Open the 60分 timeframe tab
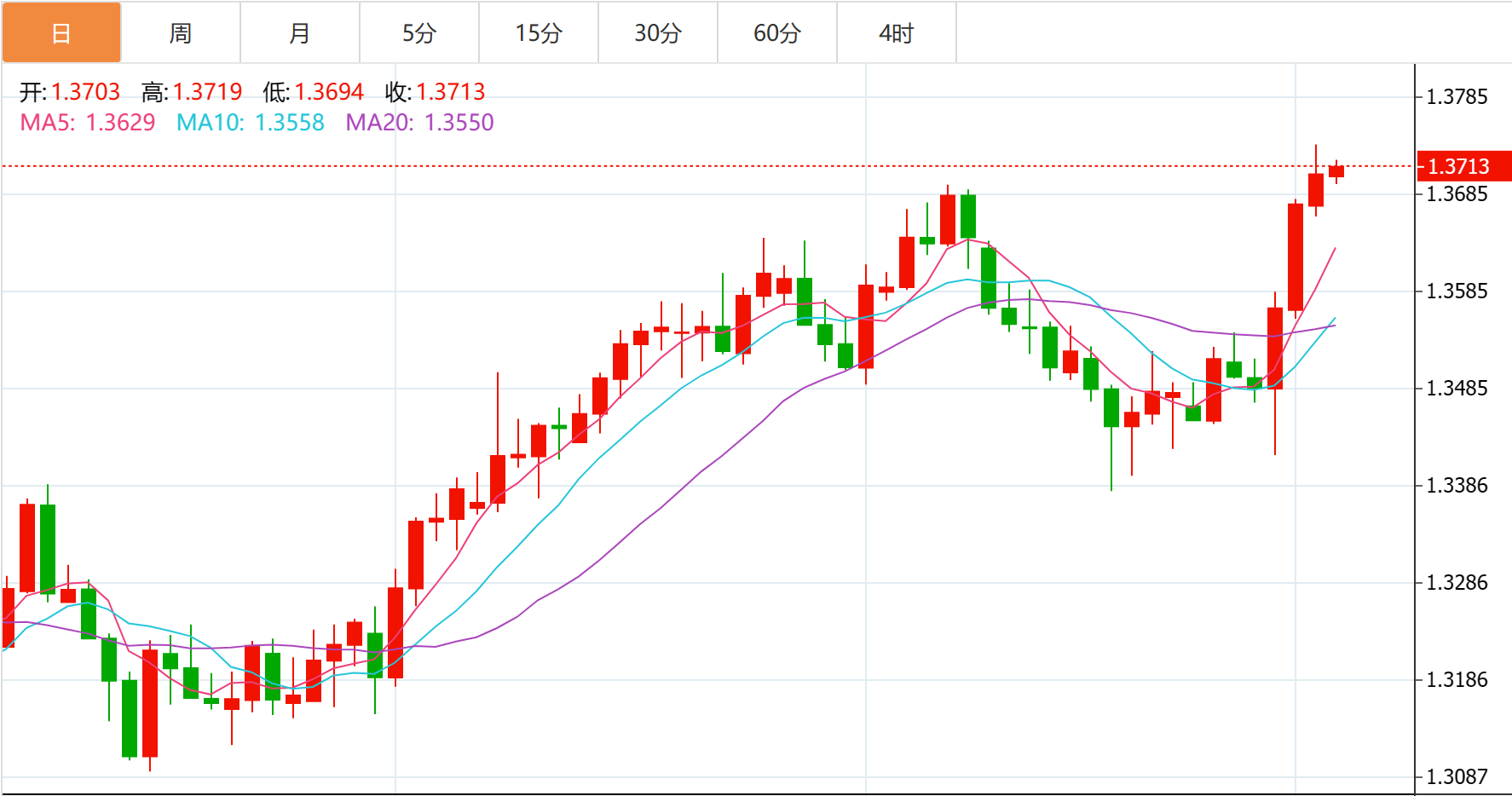 (777, 32)
